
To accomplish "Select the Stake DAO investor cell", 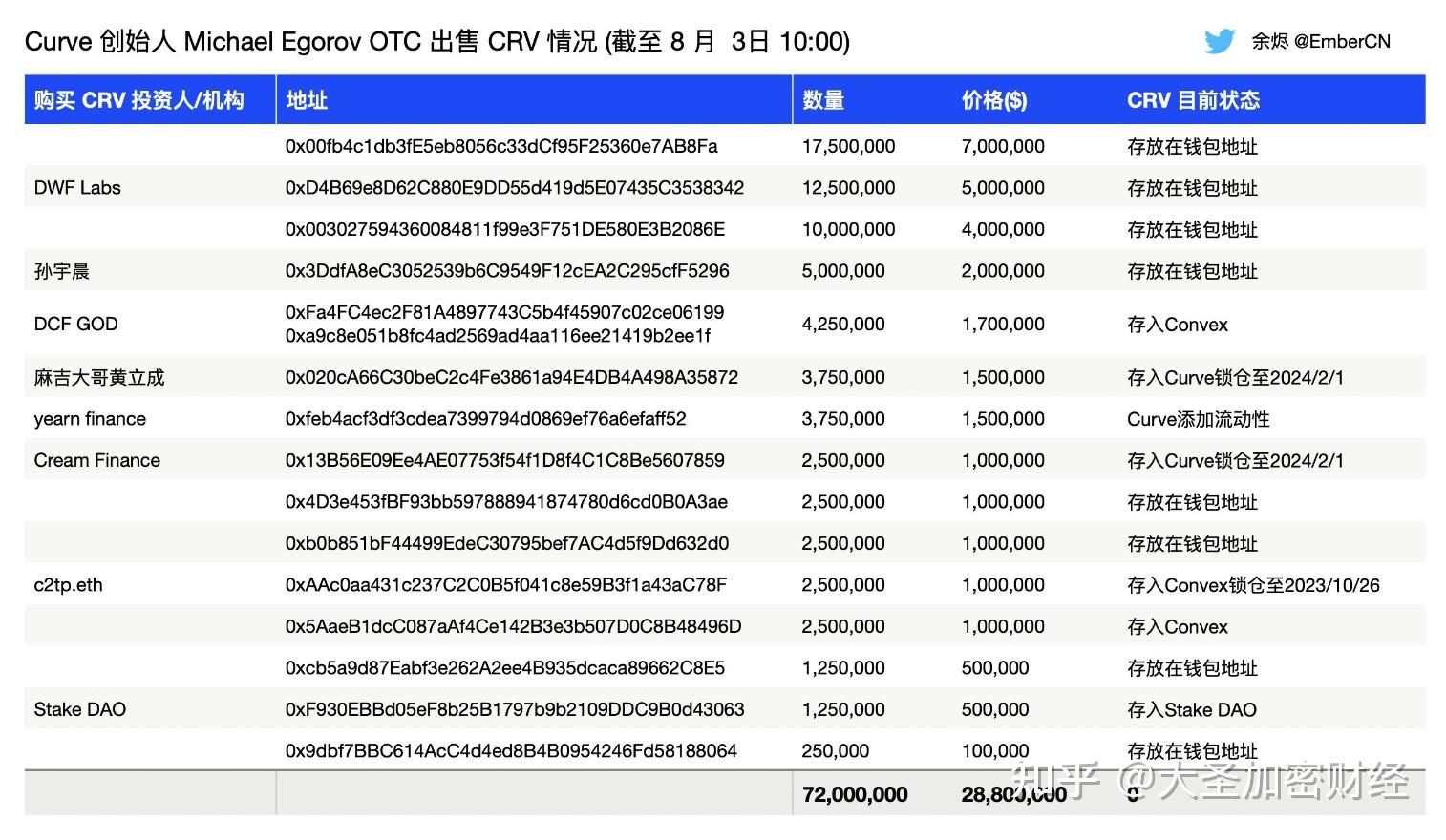I will point(80,709).
